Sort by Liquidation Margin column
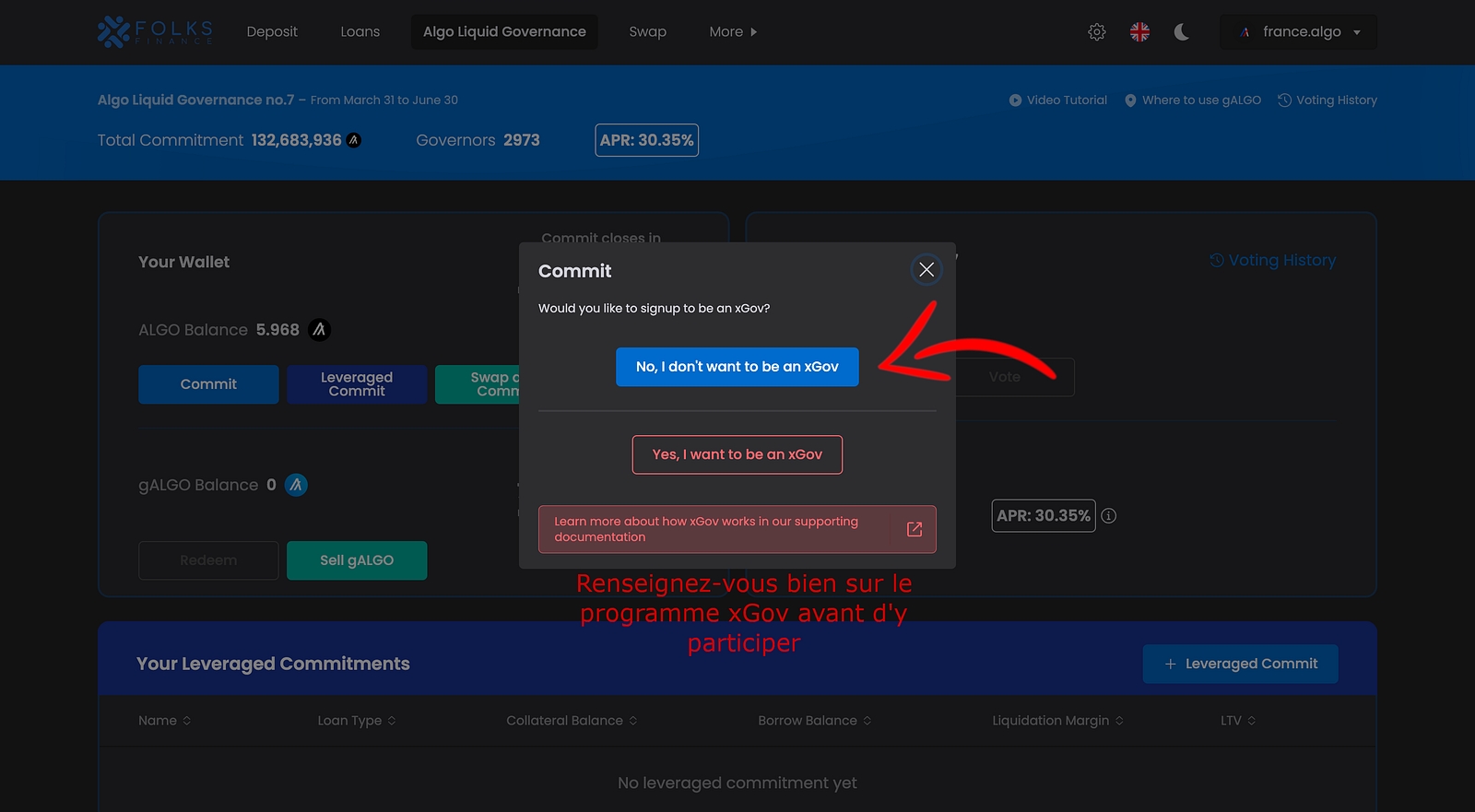 pos(1057,721)
